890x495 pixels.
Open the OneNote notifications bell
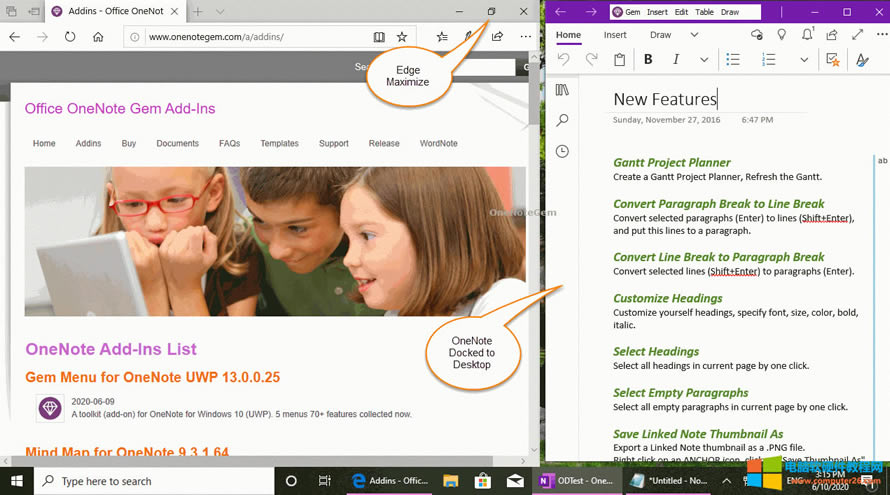tap(807, 35)
